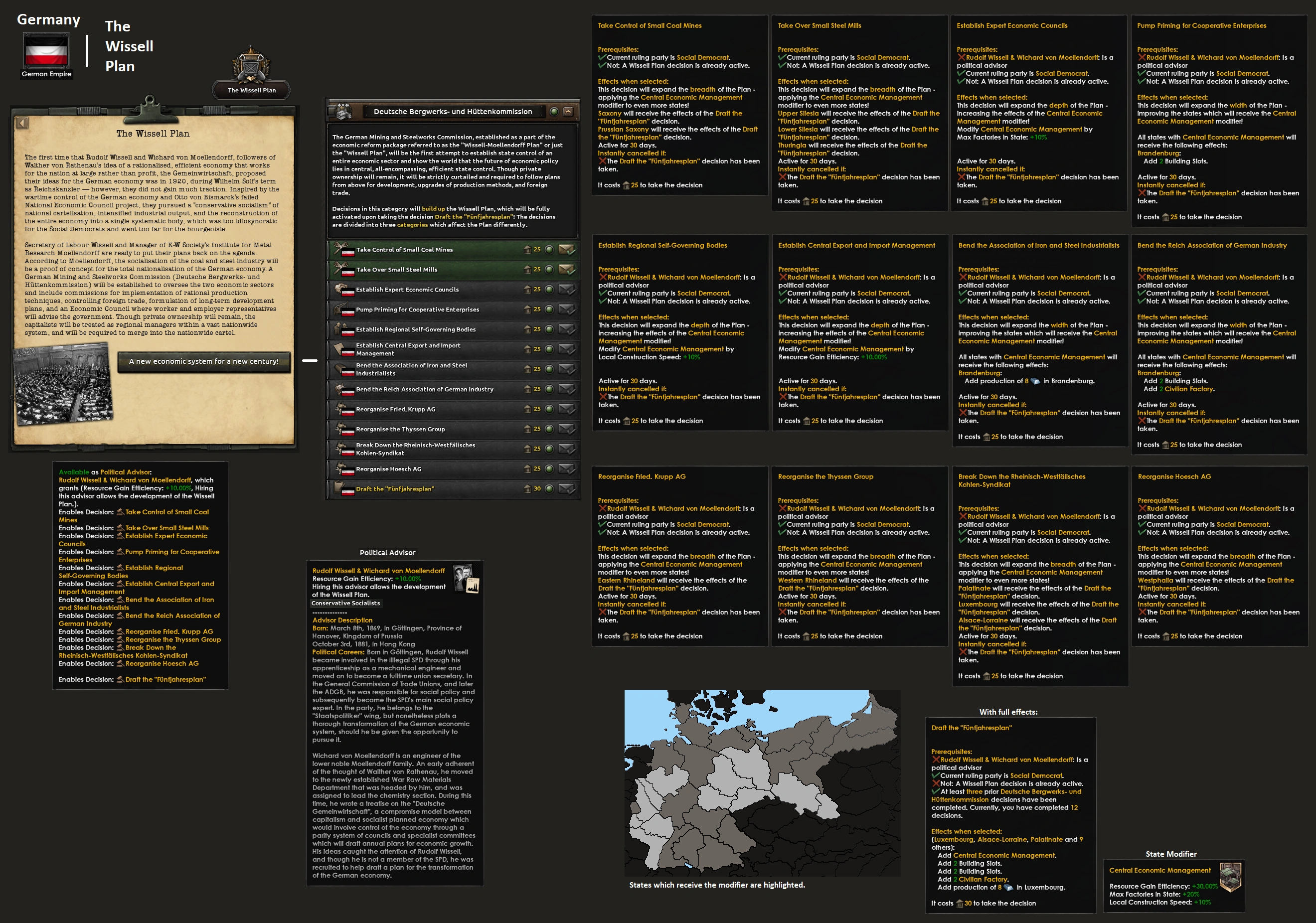1316x923 pixels.
Task: Toggle green light beside Reorganise Thyssen Group
Action: tap(549, 429)
